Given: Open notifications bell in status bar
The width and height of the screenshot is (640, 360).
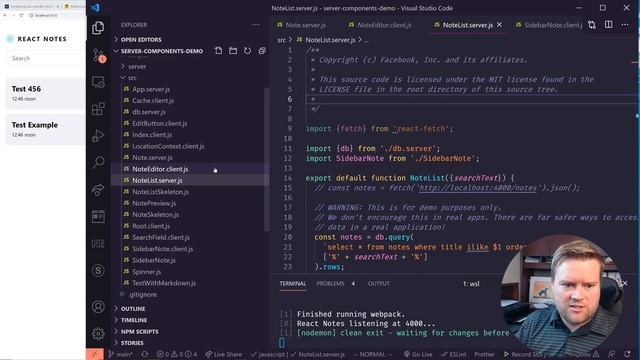Looking at the screenshot, I should pos(627,354).
